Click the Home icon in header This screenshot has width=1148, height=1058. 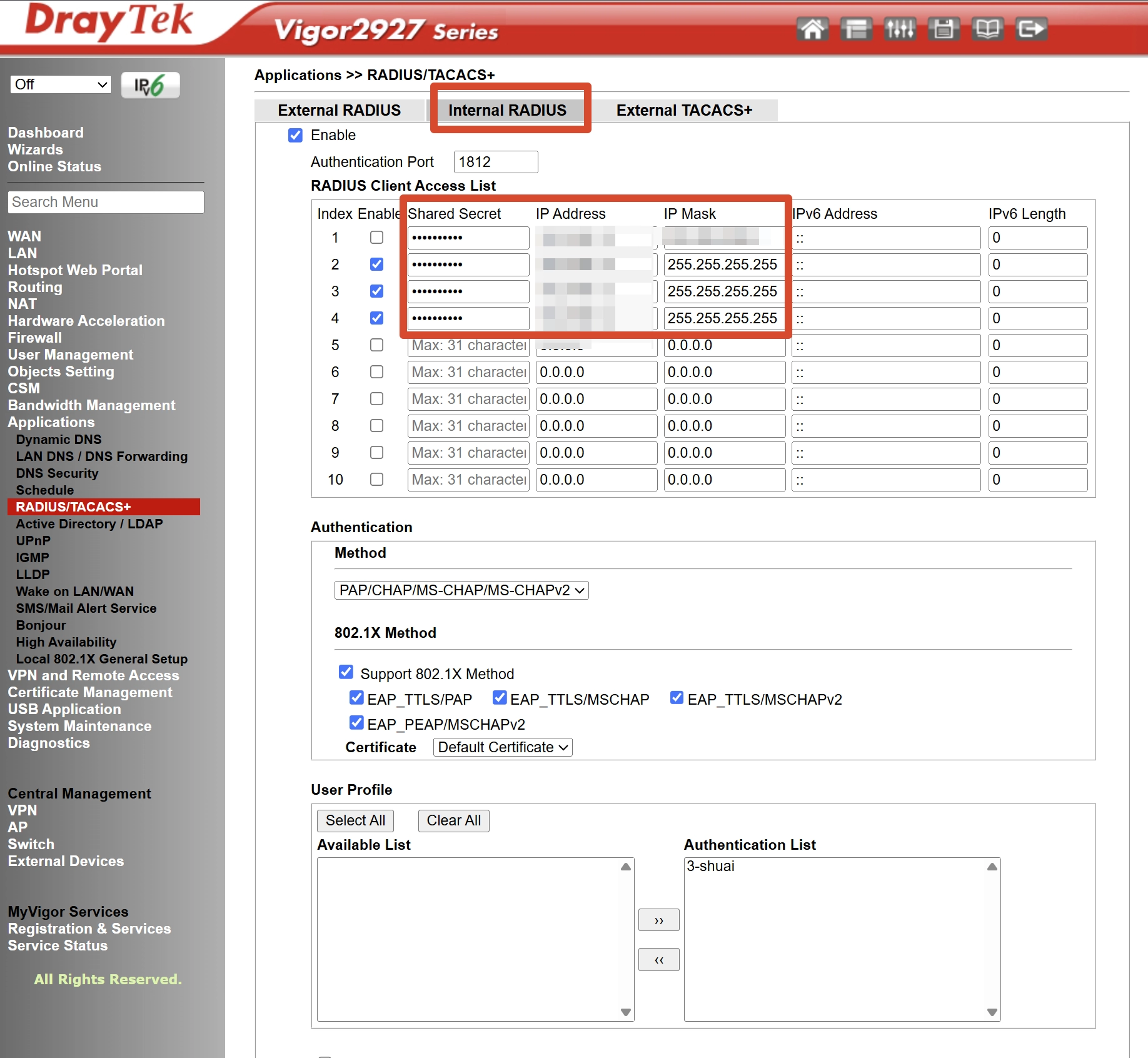[812, 29]
